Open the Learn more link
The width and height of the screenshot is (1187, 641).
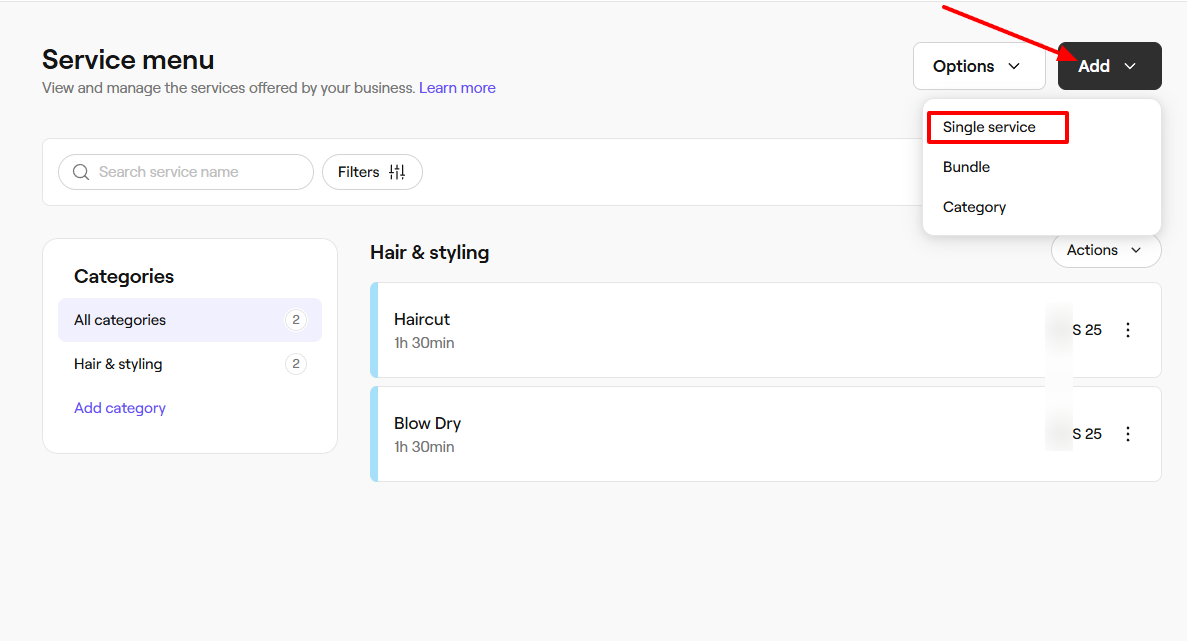click(x=457, y=88)
